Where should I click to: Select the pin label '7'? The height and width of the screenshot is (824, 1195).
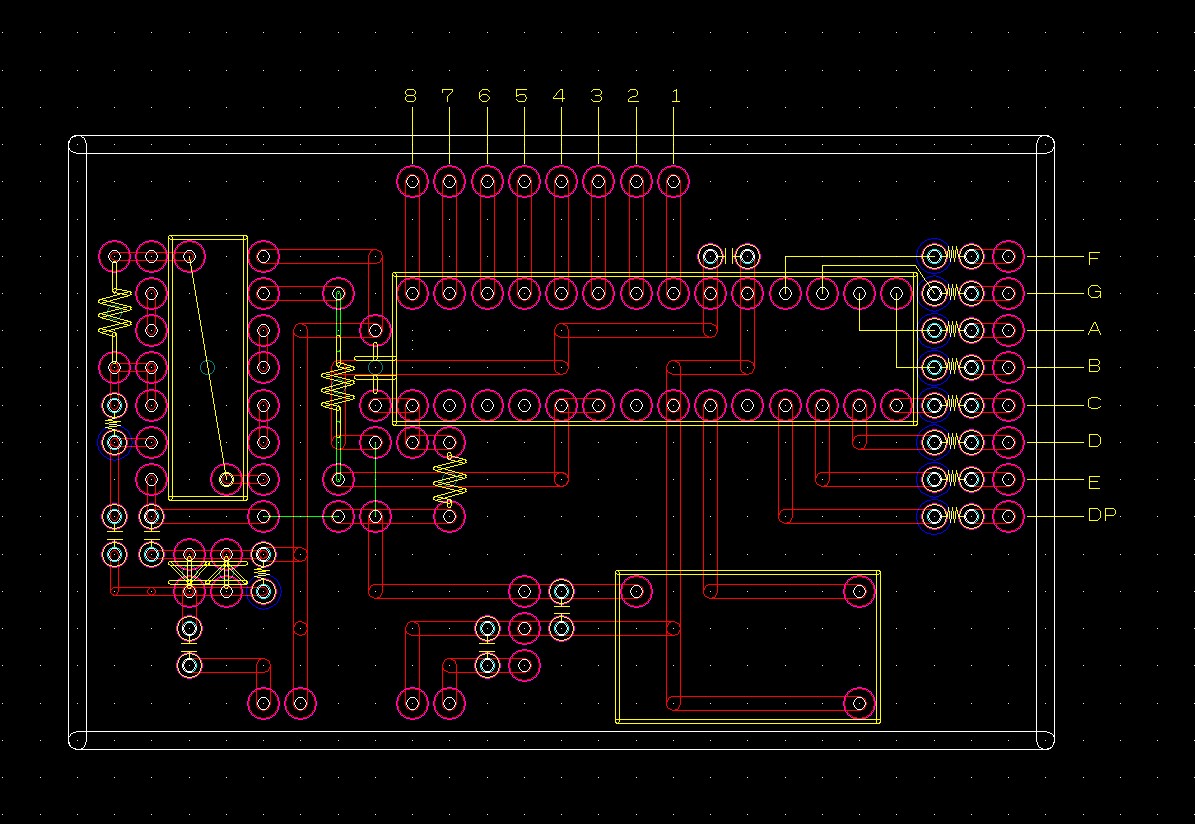(447, 96)
